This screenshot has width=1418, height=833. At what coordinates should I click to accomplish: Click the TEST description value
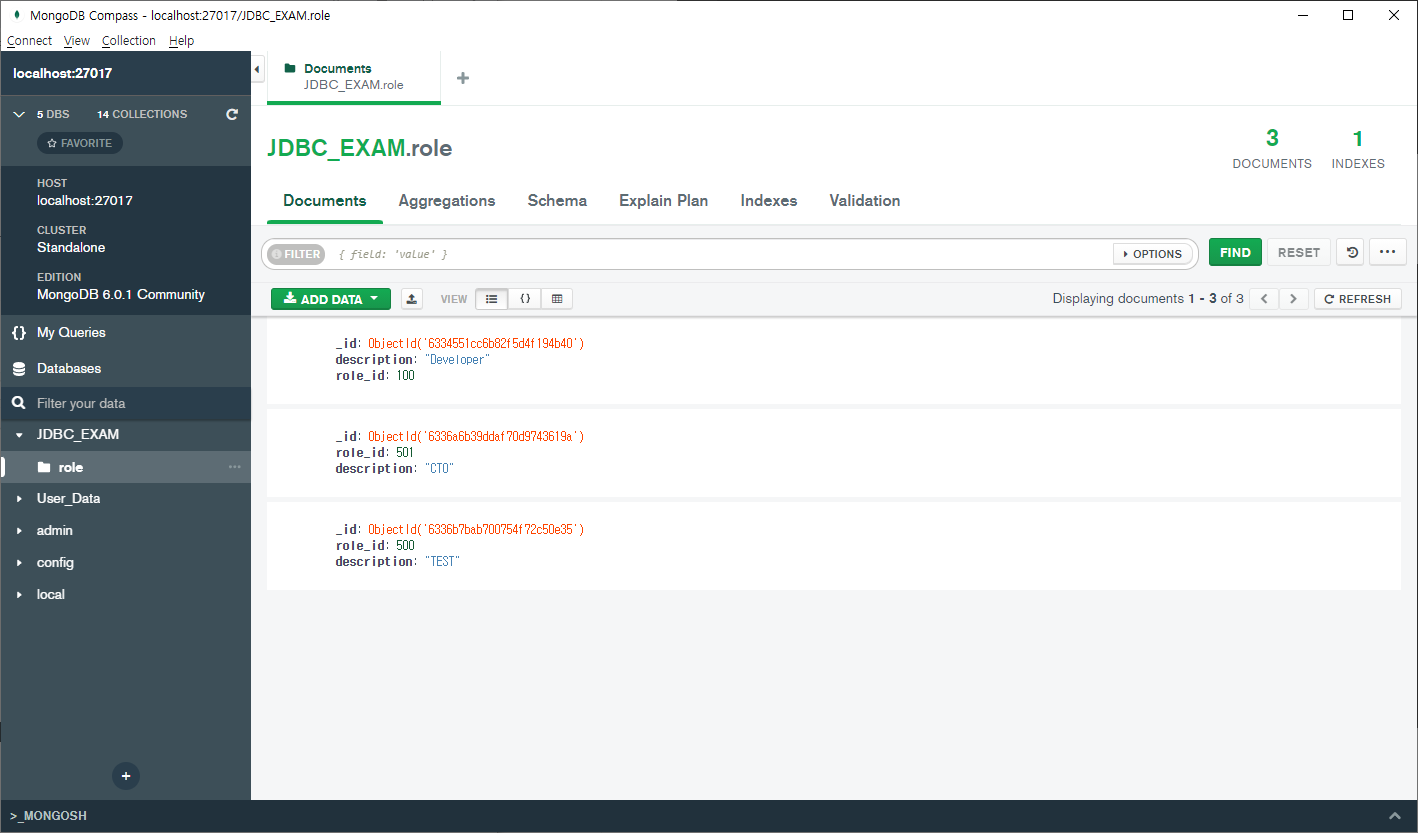pos(442,562)
